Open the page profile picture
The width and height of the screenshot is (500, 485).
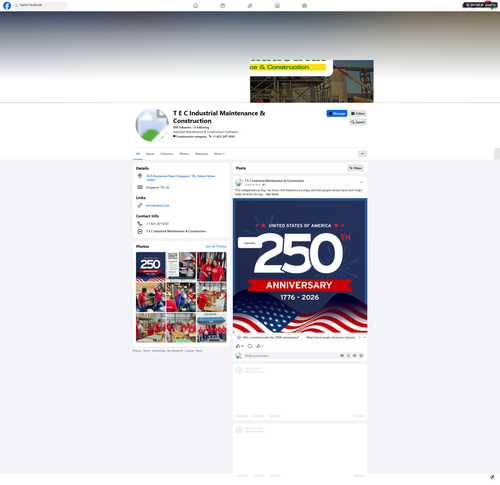[152, 125]
